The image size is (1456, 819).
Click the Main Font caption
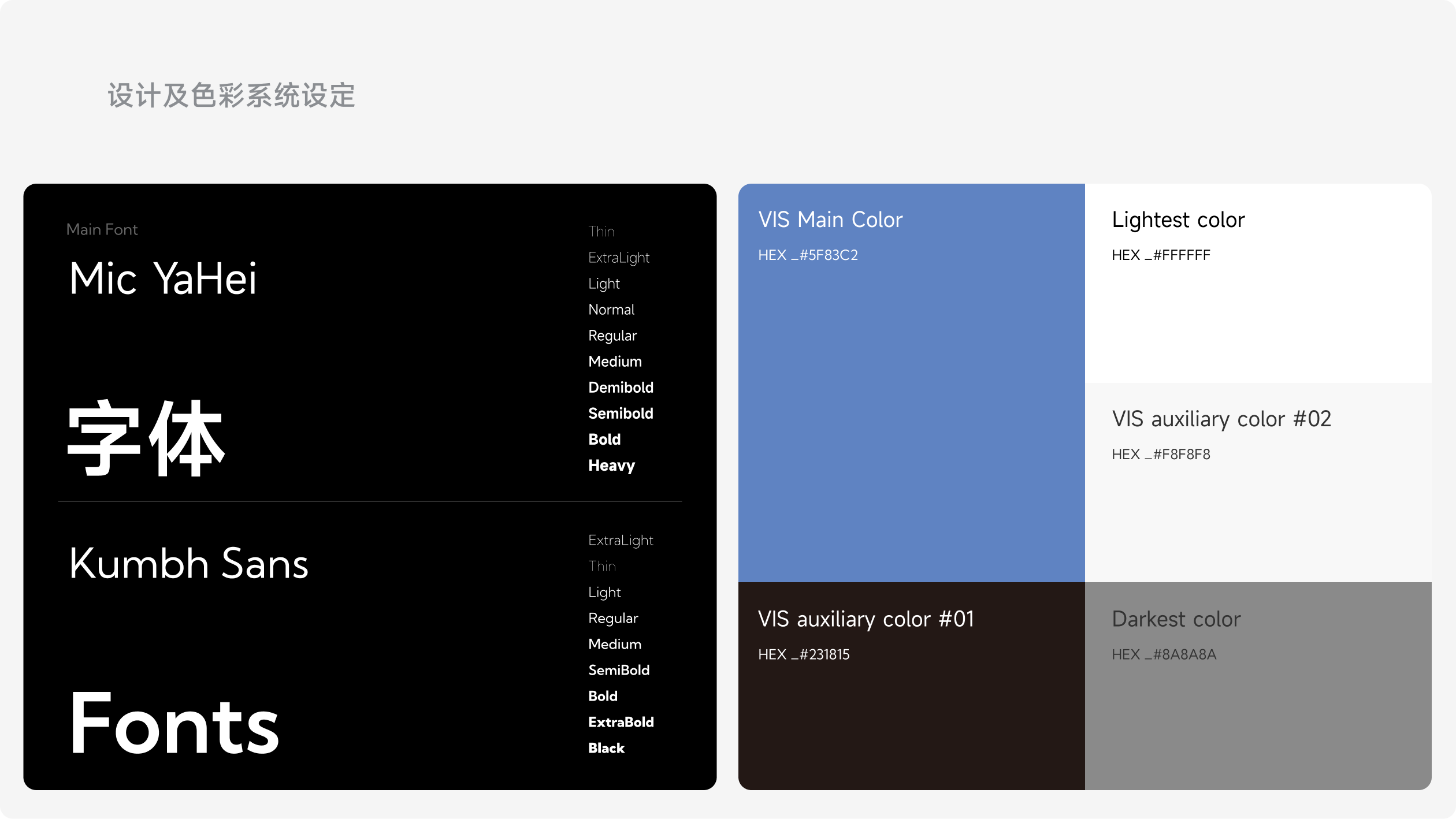[102, 229]
